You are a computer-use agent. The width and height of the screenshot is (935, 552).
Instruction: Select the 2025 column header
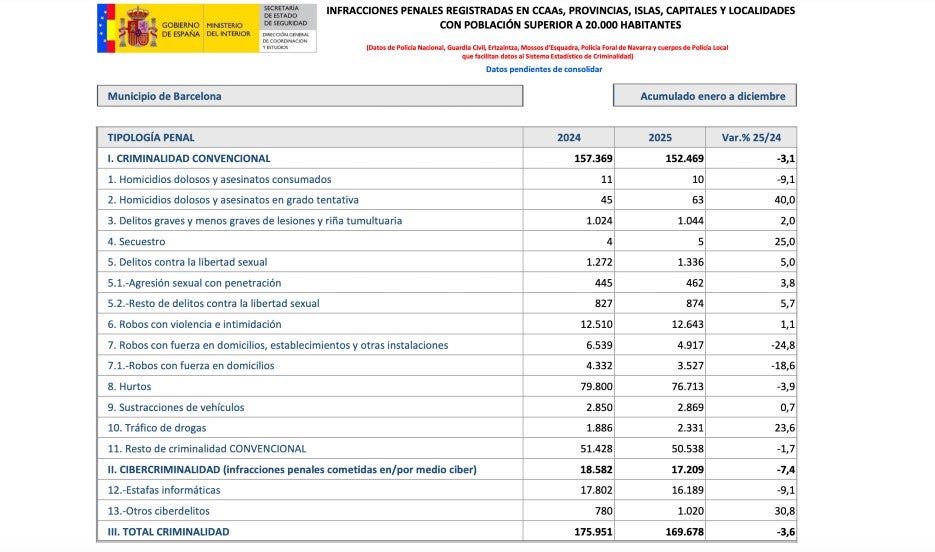point(659,138)
